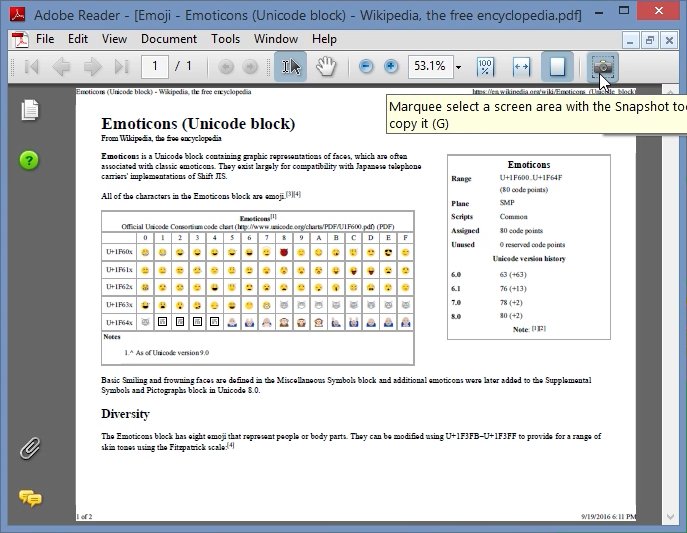Close the document with menu bar X
Image resolution: width=687 pixels, height=533 pixels.
click(x=669, y=41)
